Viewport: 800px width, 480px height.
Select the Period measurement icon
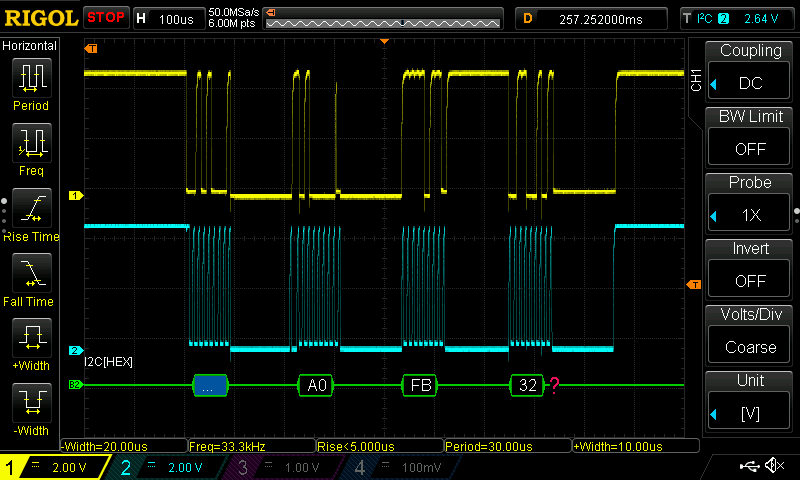(32, 78)
